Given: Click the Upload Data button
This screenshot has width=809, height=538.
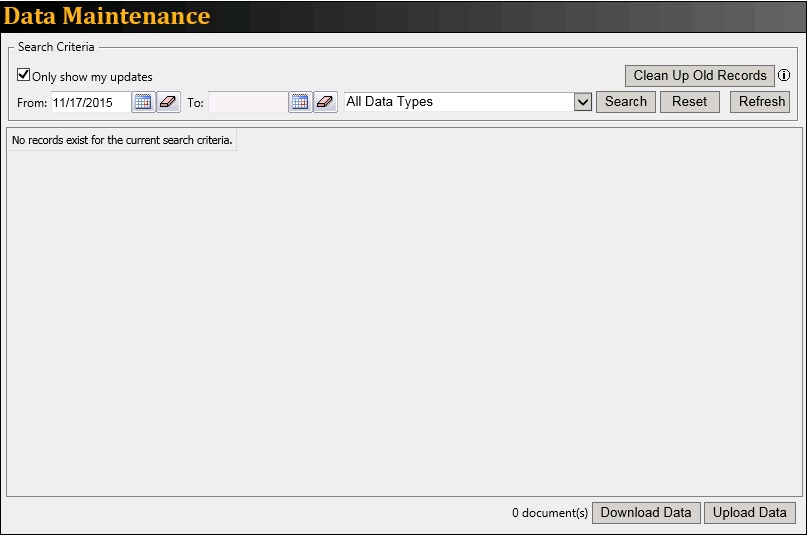Looking at the screenshot, I should (749, 513).
